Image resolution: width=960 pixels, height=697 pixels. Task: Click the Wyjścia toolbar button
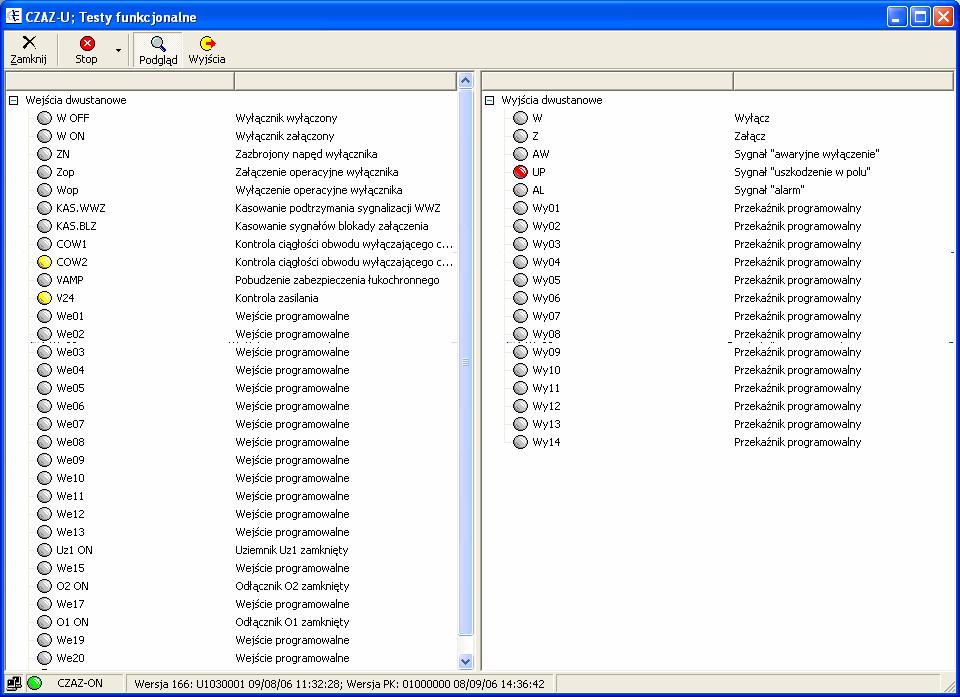(x=207, y=50)
